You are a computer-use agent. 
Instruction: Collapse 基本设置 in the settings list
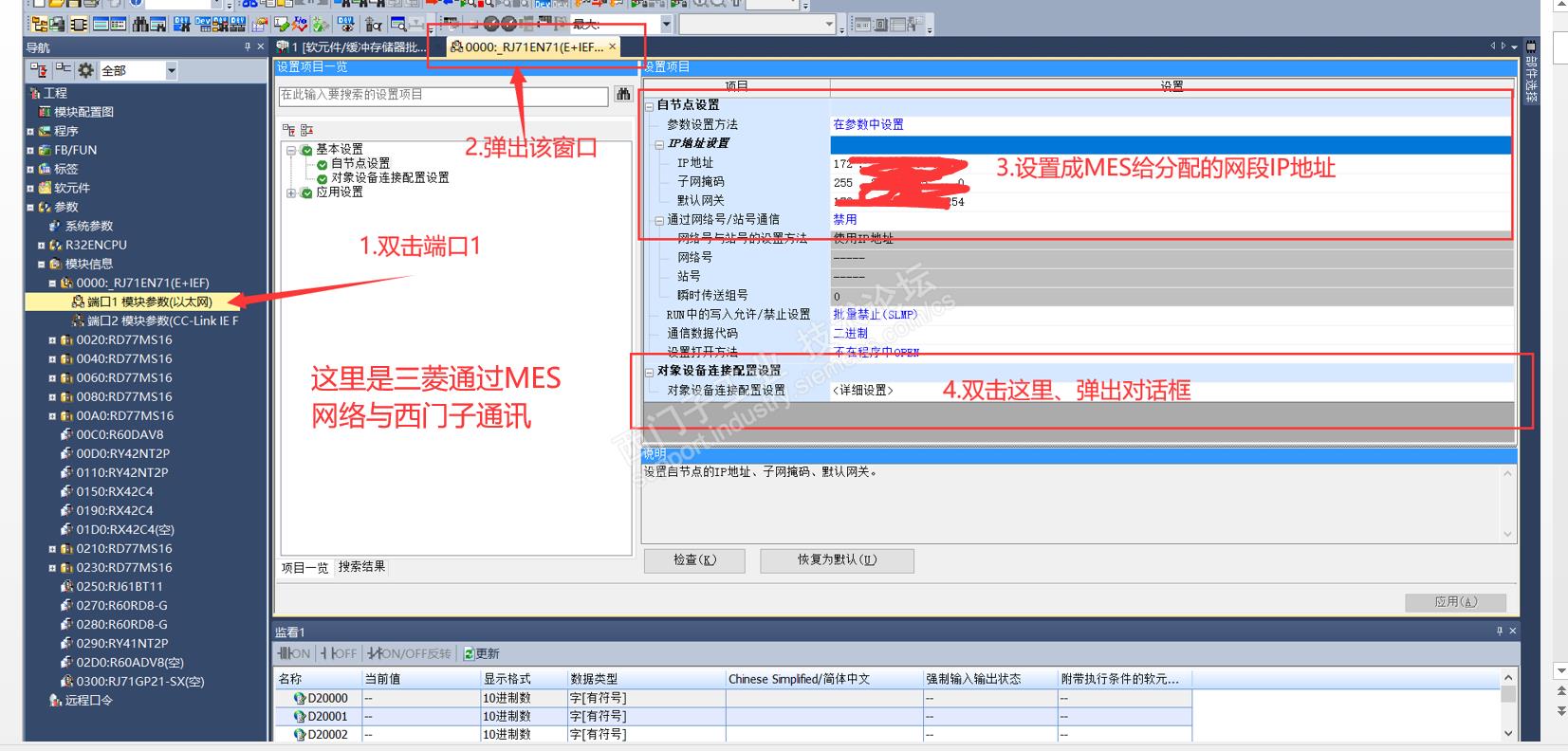click(x=291, y=150)
